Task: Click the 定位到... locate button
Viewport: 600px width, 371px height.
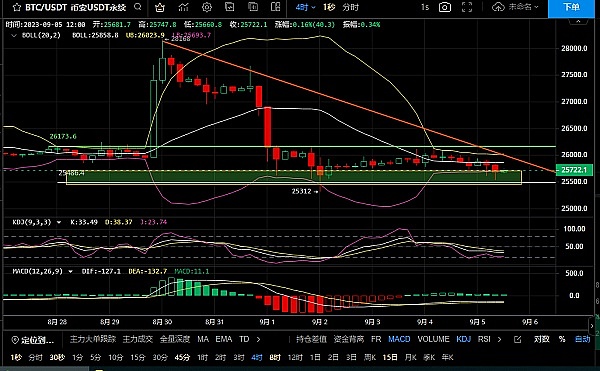Action: tap(33, 340)
